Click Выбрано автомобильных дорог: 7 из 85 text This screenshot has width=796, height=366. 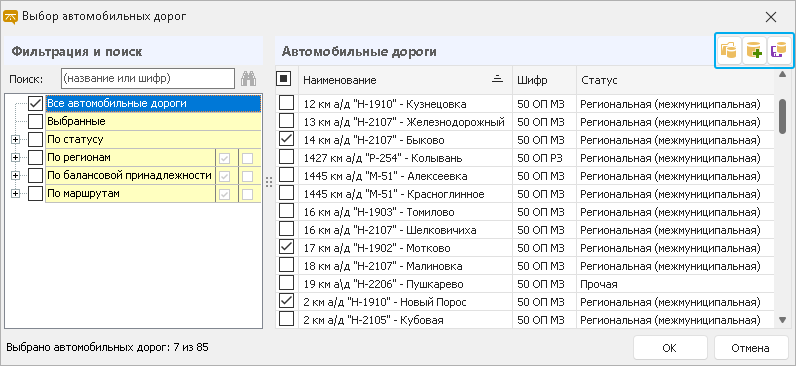tap(108, 348)
